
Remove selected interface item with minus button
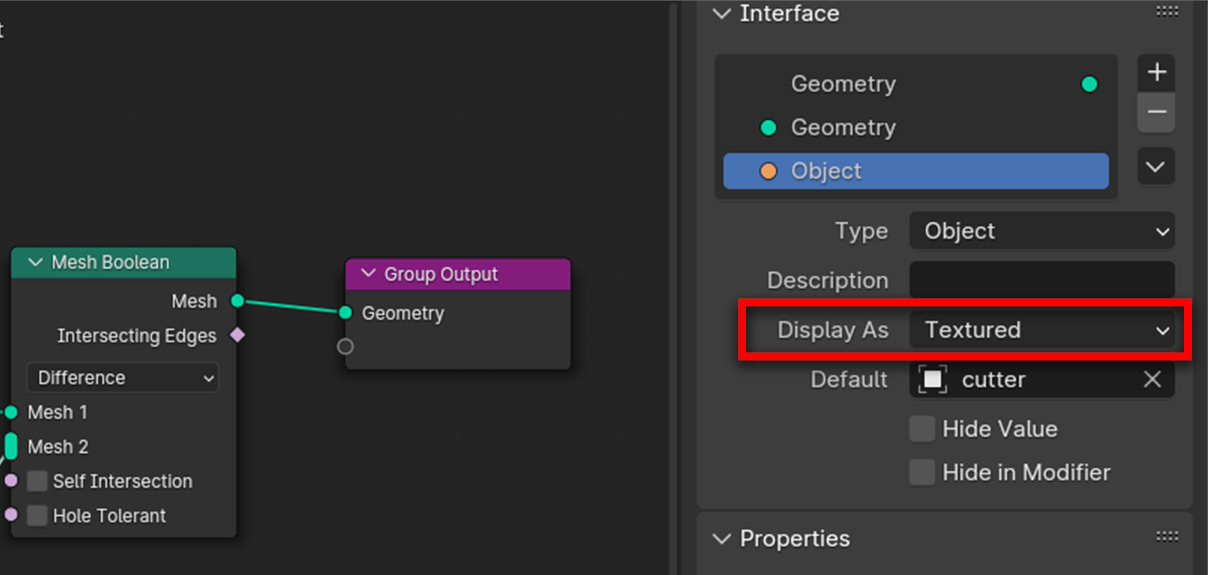coord(1156,112)
